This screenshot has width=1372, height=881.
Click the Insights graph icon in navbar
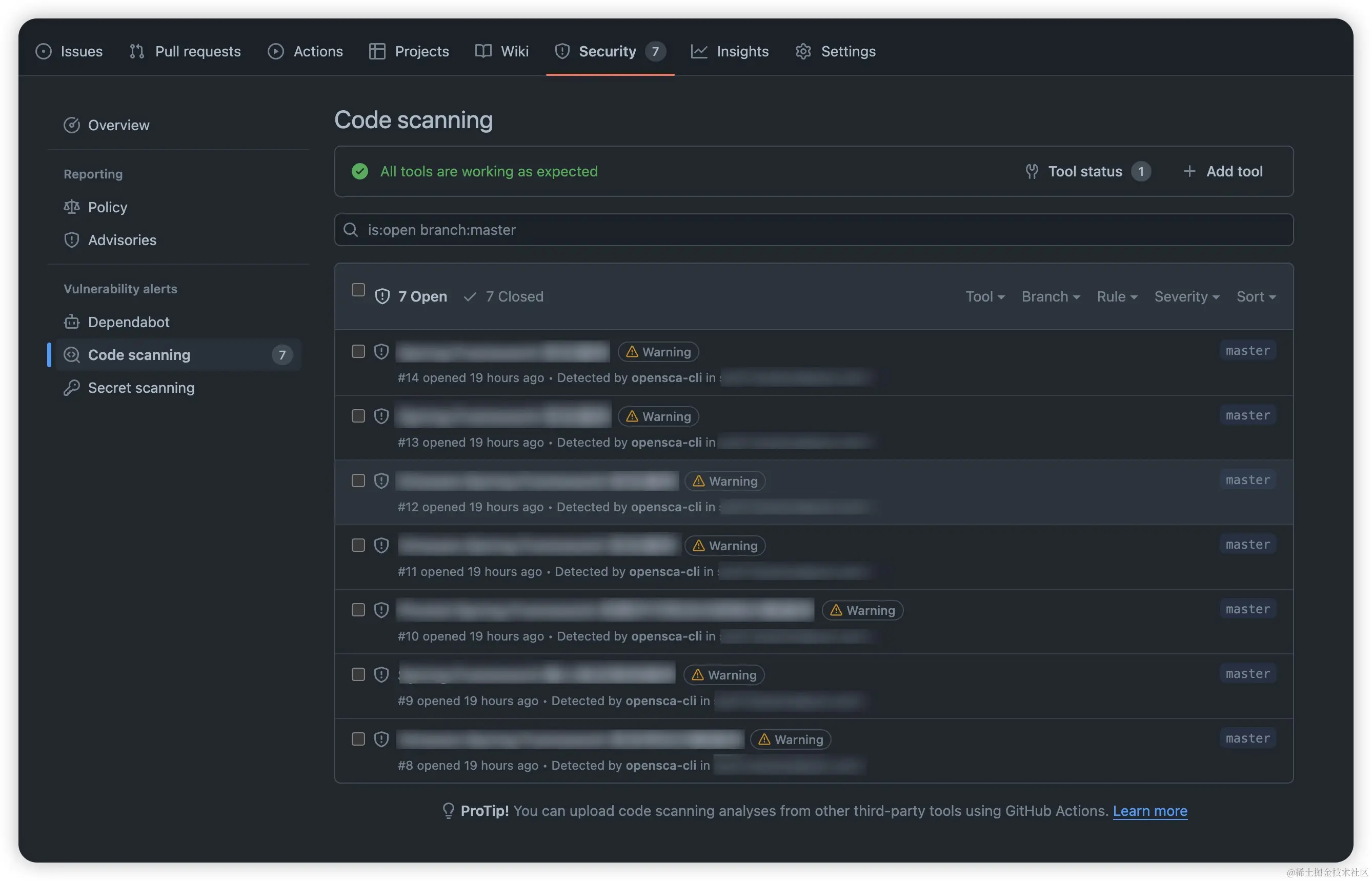(699, 51)
